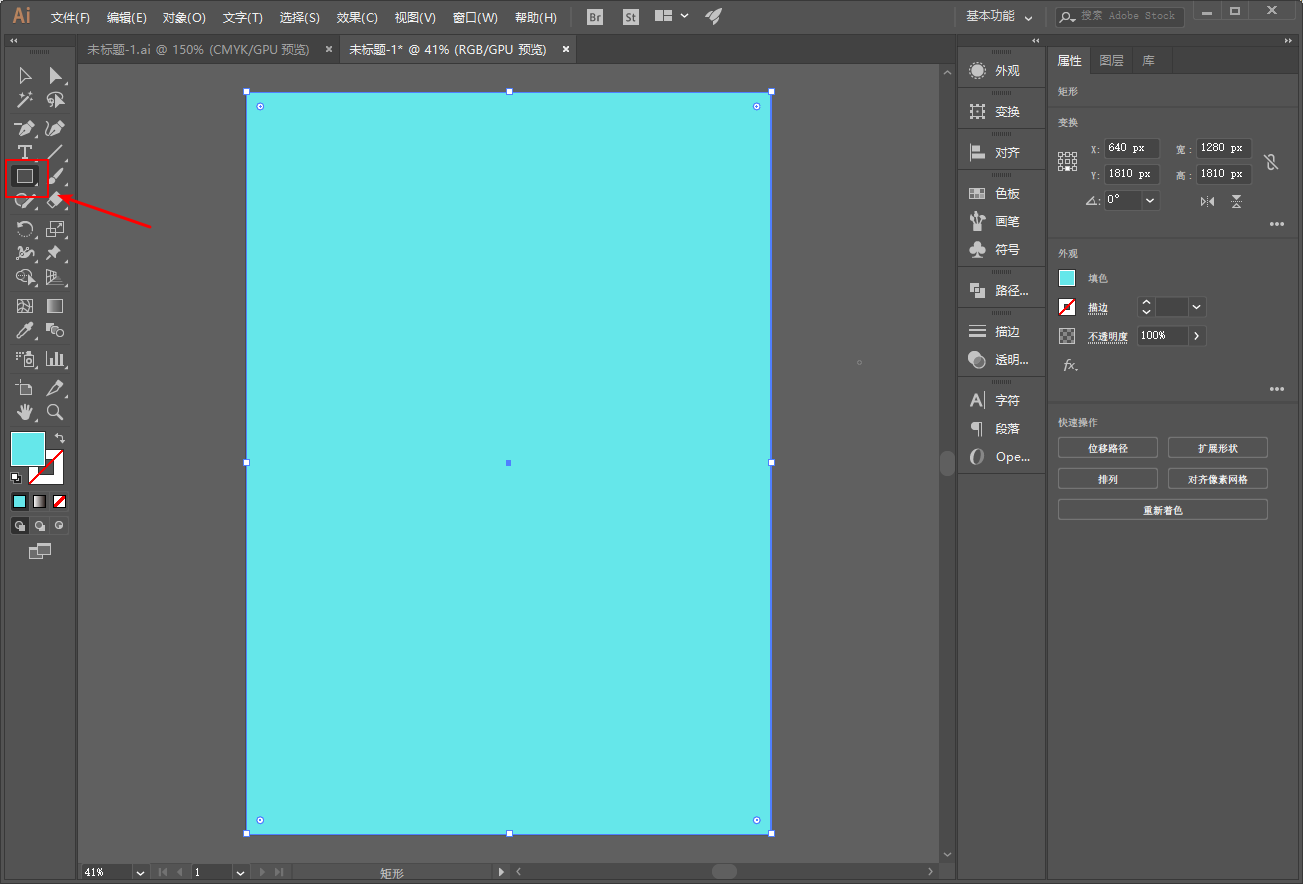Select the Selection tool arrow
The width and height of the screenshot is (1303, 884).
coord(25,76)
